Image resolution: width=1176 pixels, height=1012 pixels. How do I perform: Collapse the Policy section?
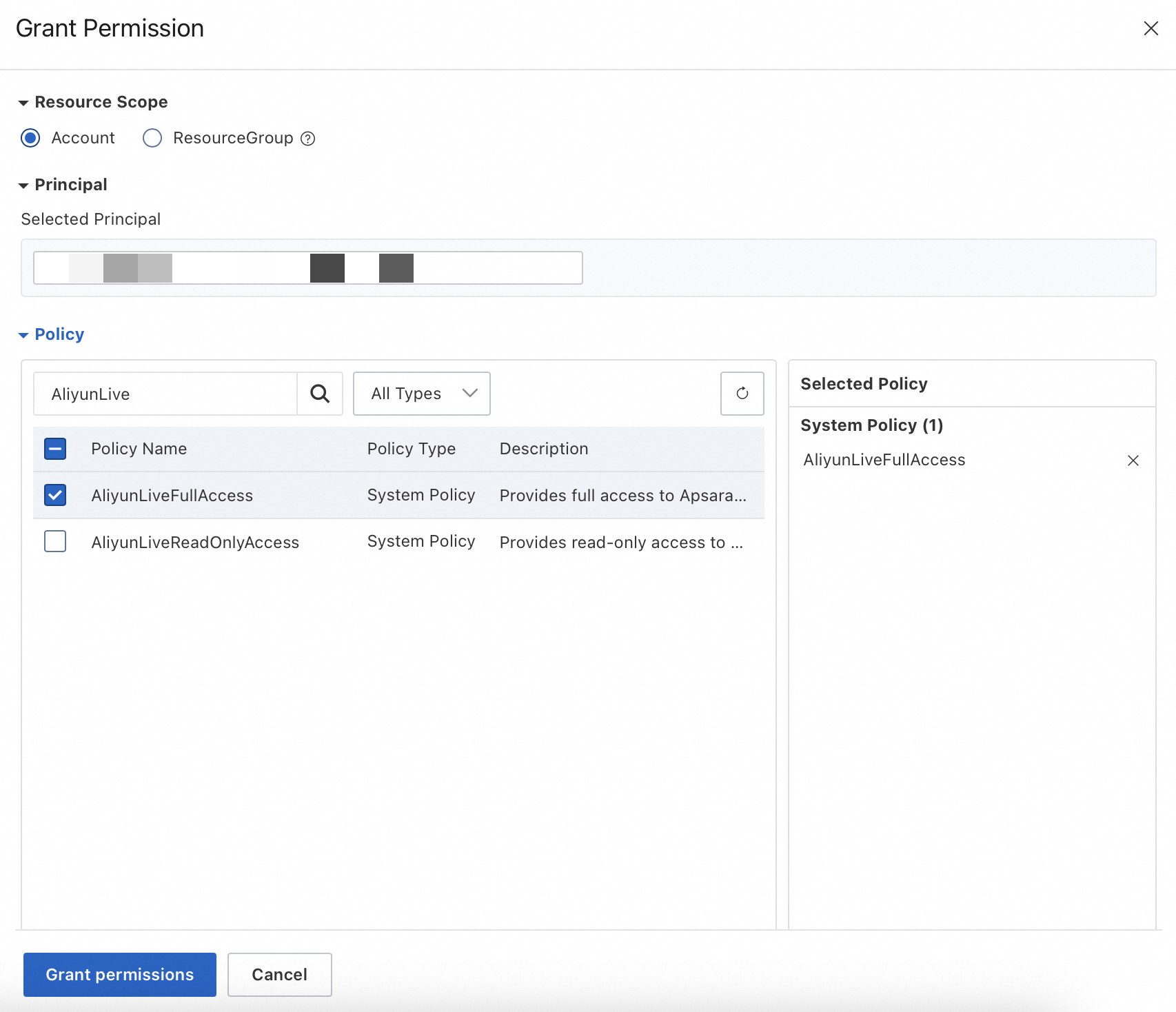tap(23, 335)
